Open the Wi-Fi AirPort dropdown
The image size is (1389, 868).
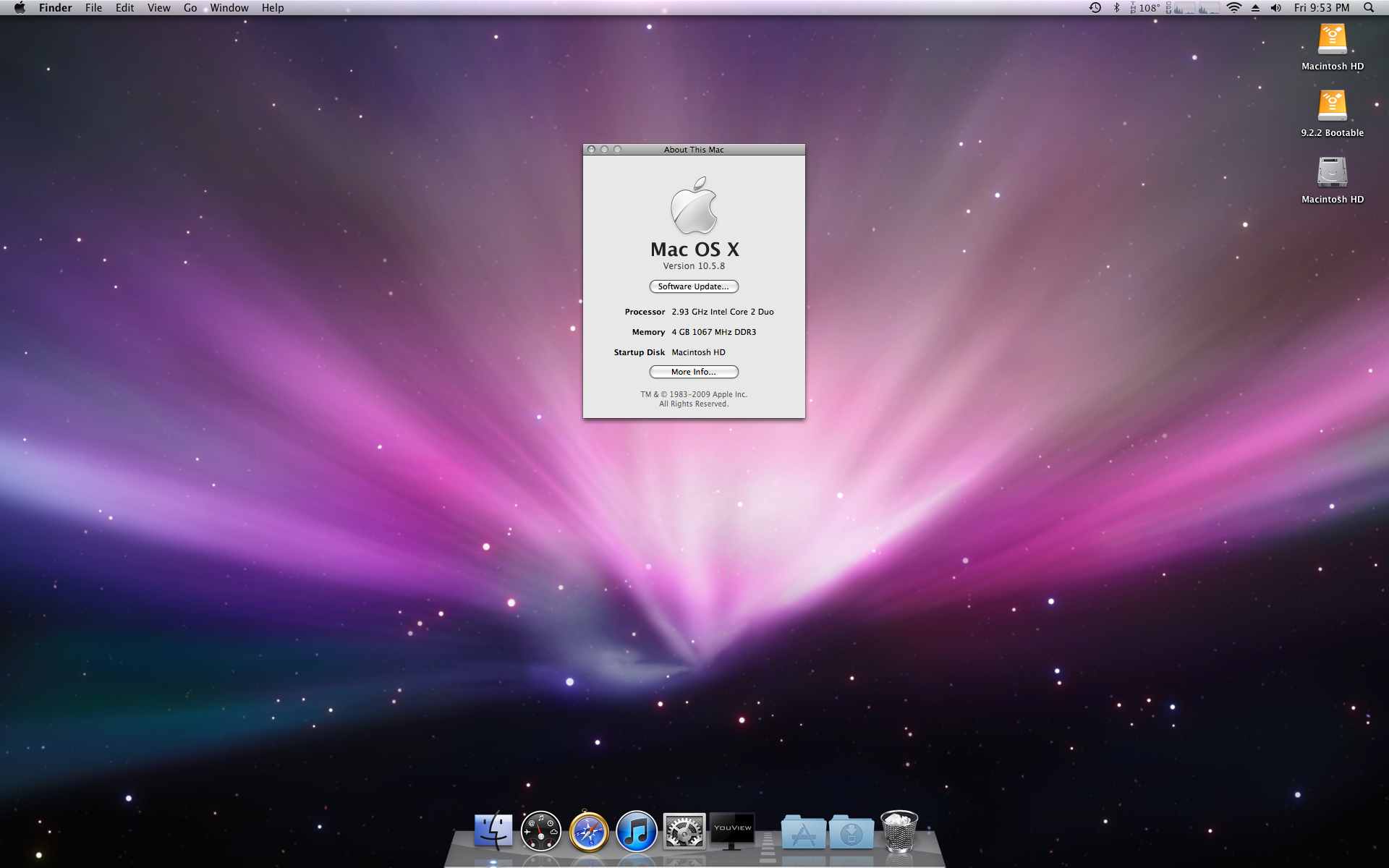(x=1234, y=8)
